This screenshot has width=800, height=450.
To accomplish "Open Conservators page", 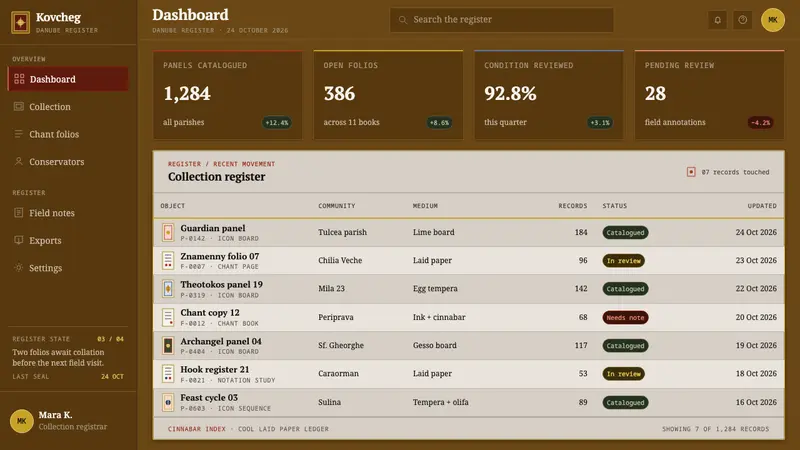I will click(x=68, y=162).
